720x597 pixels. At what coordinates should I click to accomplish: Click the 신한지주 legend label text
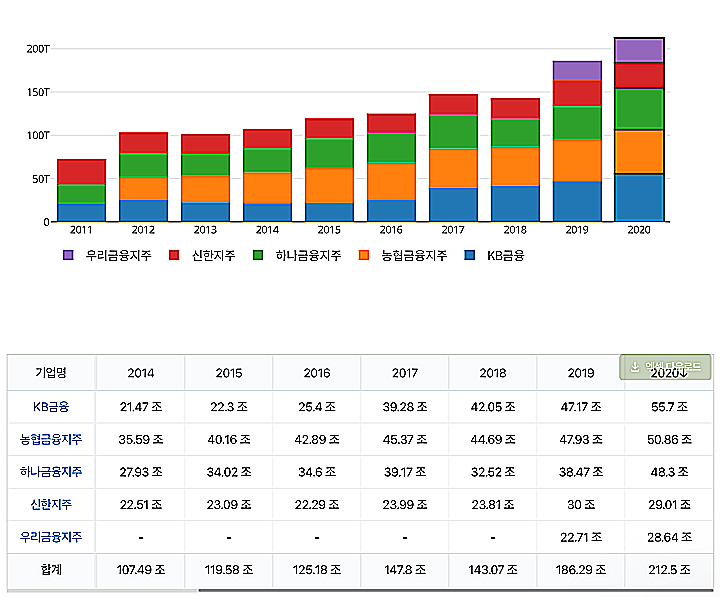[x=214, y=255]
